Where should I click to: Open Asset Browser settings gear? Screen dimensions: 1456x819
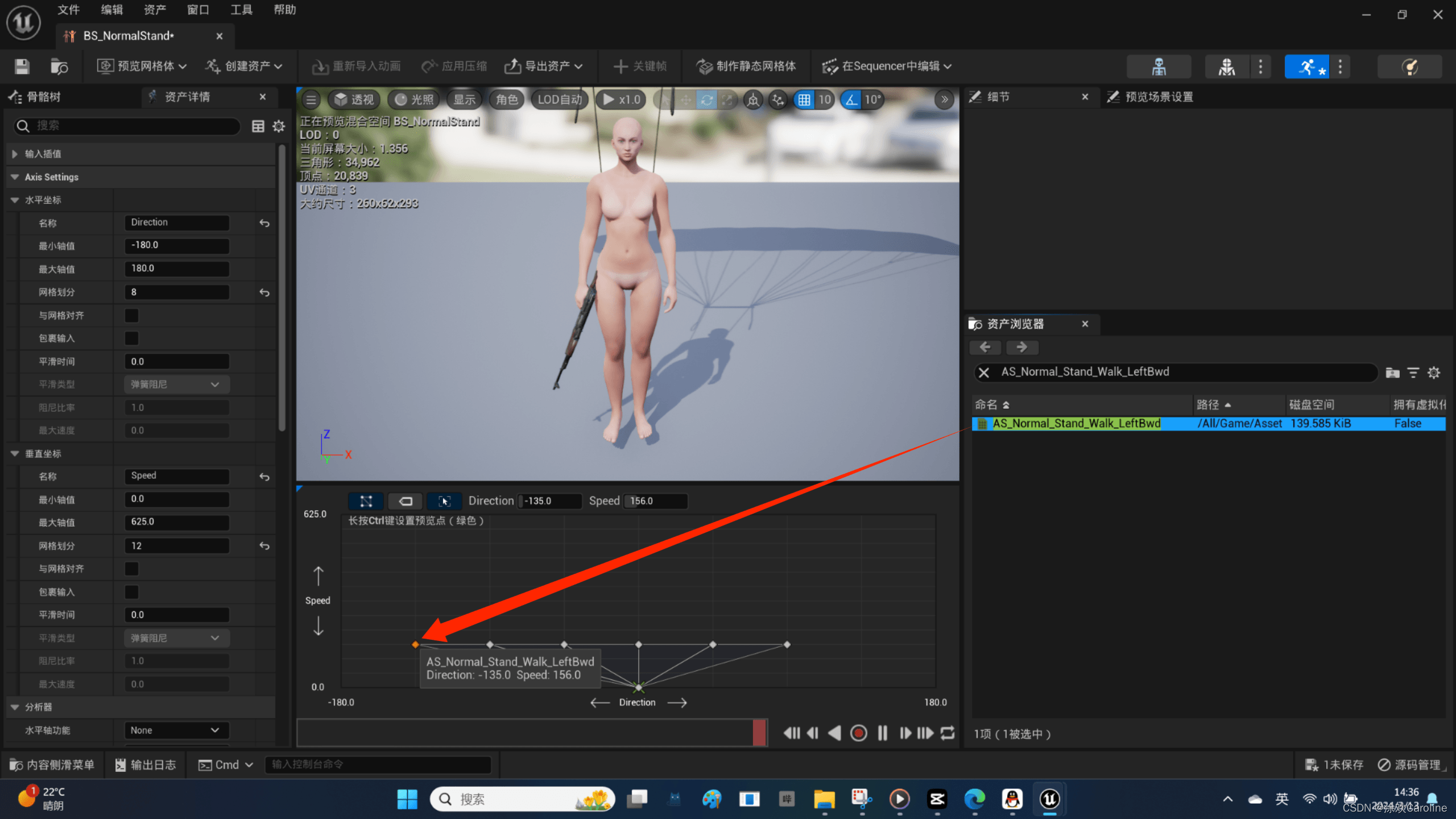click(1434, 373)
